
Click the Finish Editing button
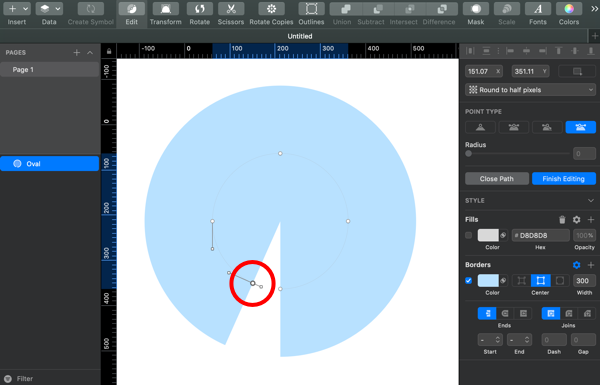[564, 179]
